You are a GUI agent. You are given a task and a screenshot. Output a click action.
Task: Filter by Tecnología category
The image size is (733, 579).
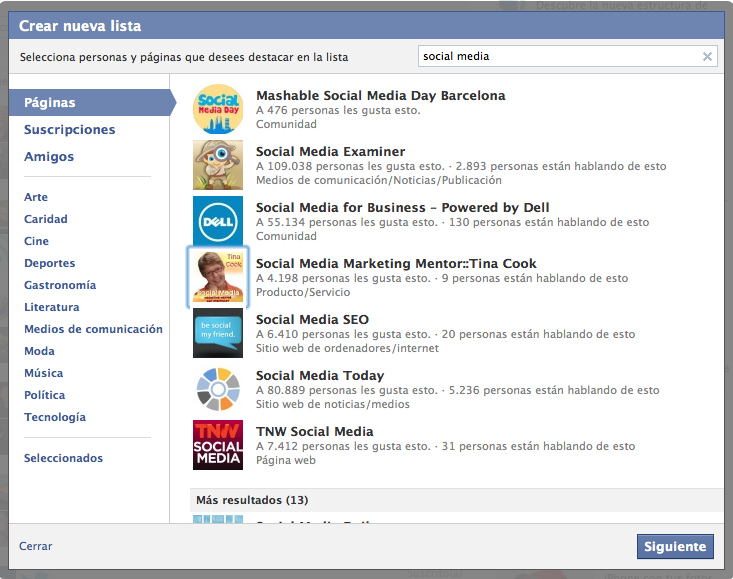(55, 417)
